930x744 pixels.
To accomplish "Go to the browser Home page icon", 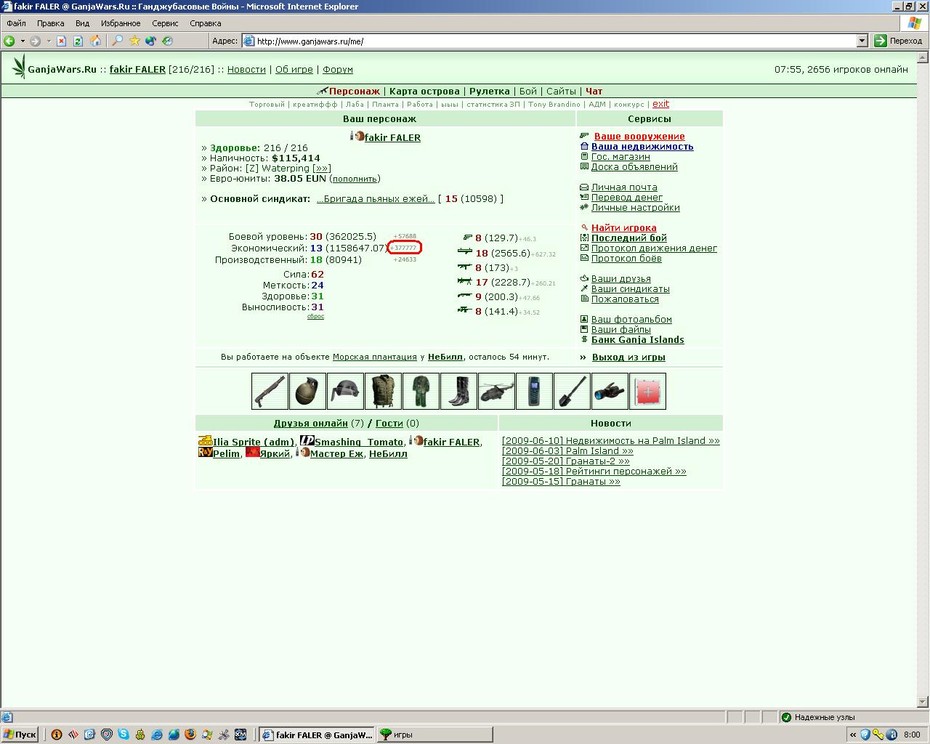I will [95, 41].
